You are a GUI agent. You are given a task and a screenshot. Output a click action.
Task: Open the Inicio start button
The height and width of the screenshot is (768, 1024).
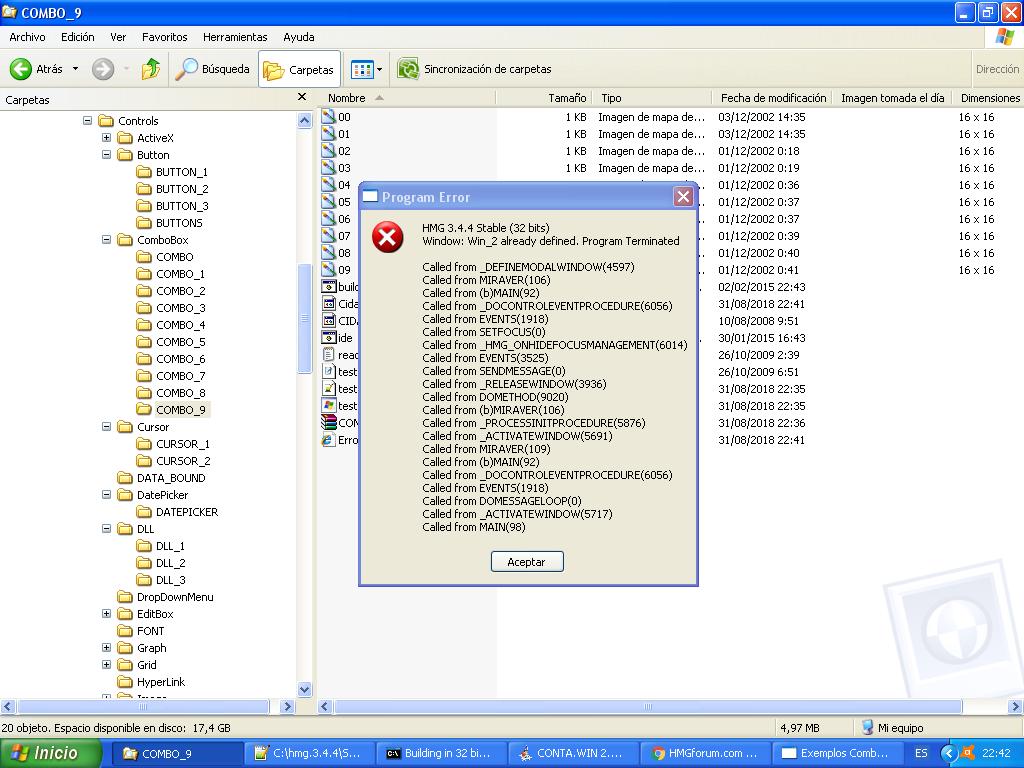tap(49, 753)
